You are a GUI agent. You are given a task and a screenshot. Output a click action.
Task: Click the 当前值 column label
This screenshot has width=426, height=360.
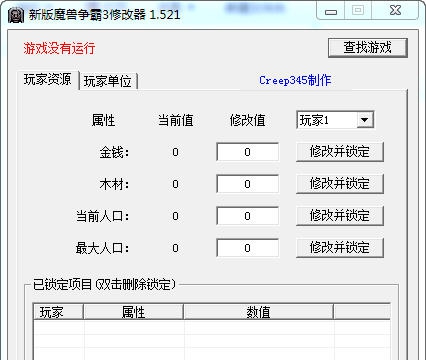[x=176, y=120]
